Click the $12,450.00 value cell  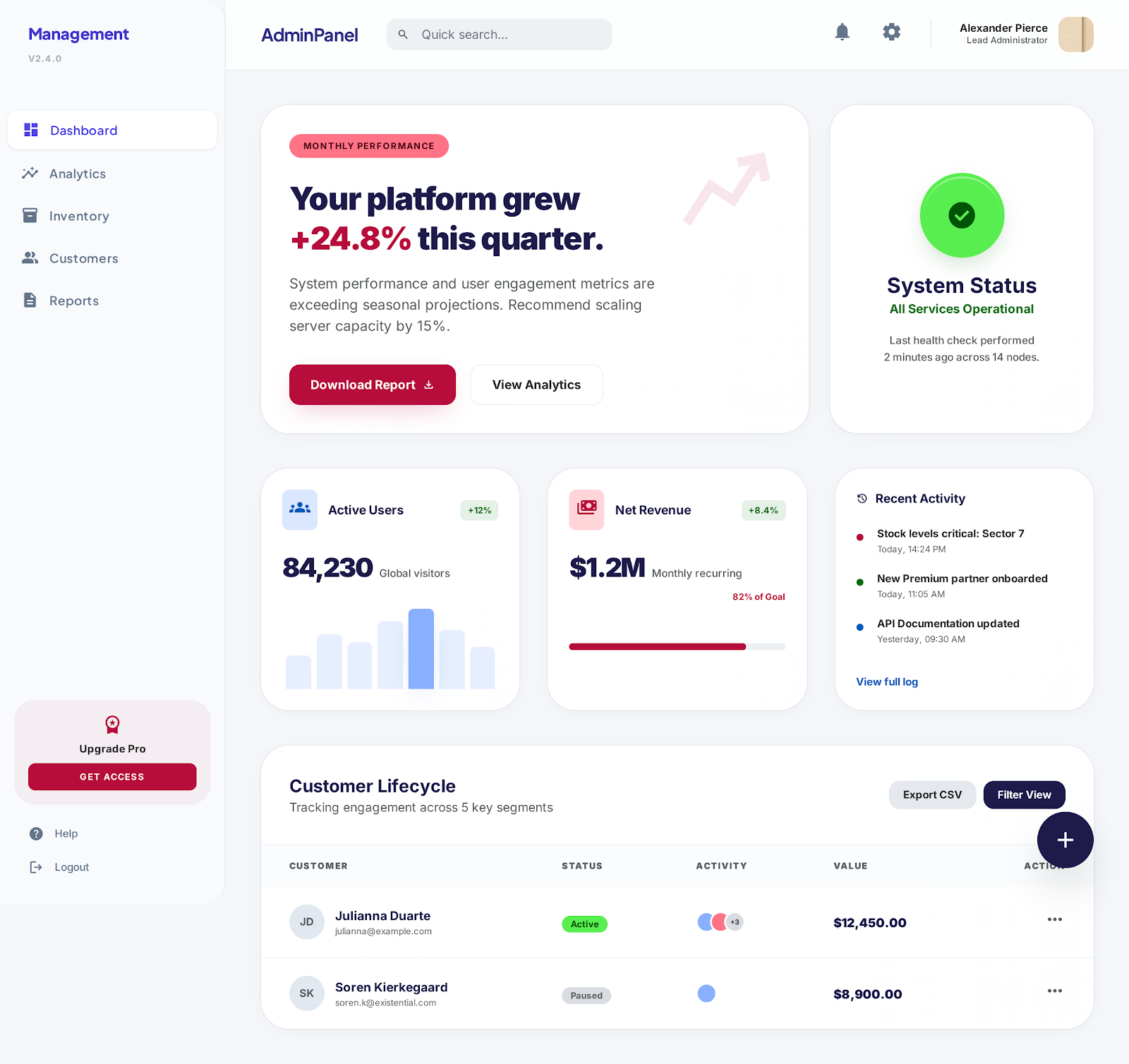point(870,923)
